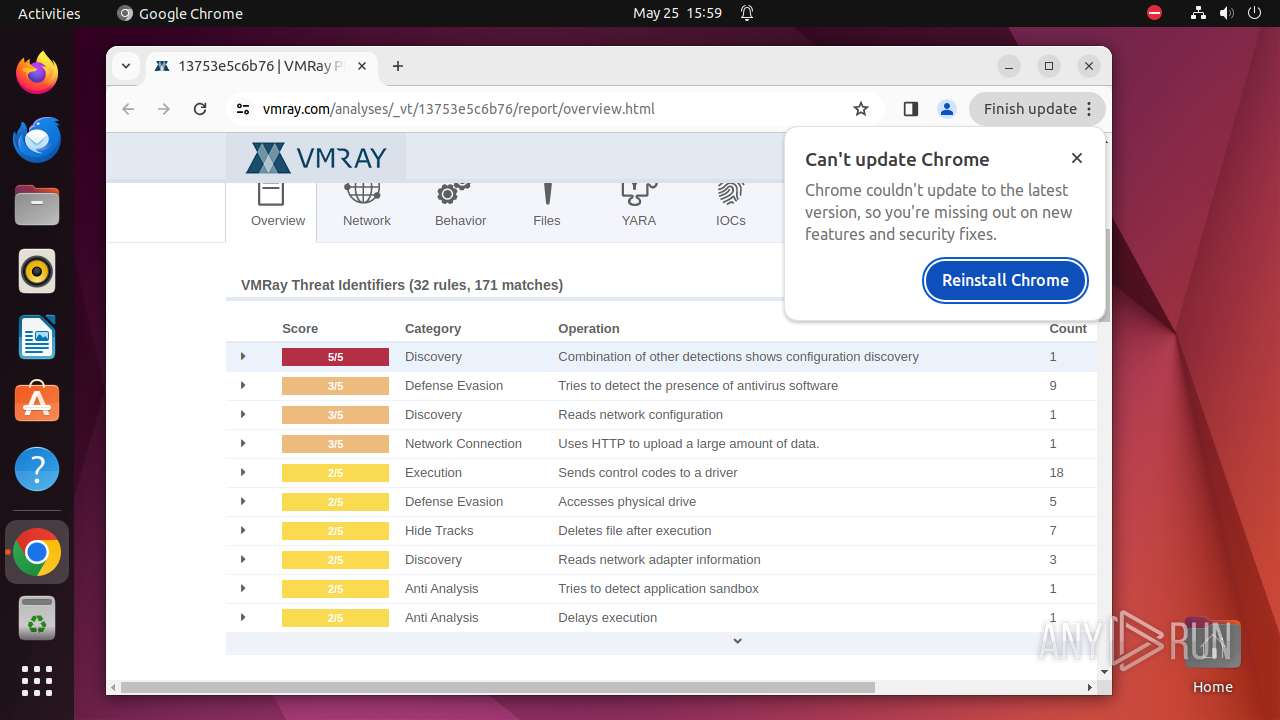
Task: Click the Google Chrome dock icon
Action: pyautogui.click(x=37, y=552)
